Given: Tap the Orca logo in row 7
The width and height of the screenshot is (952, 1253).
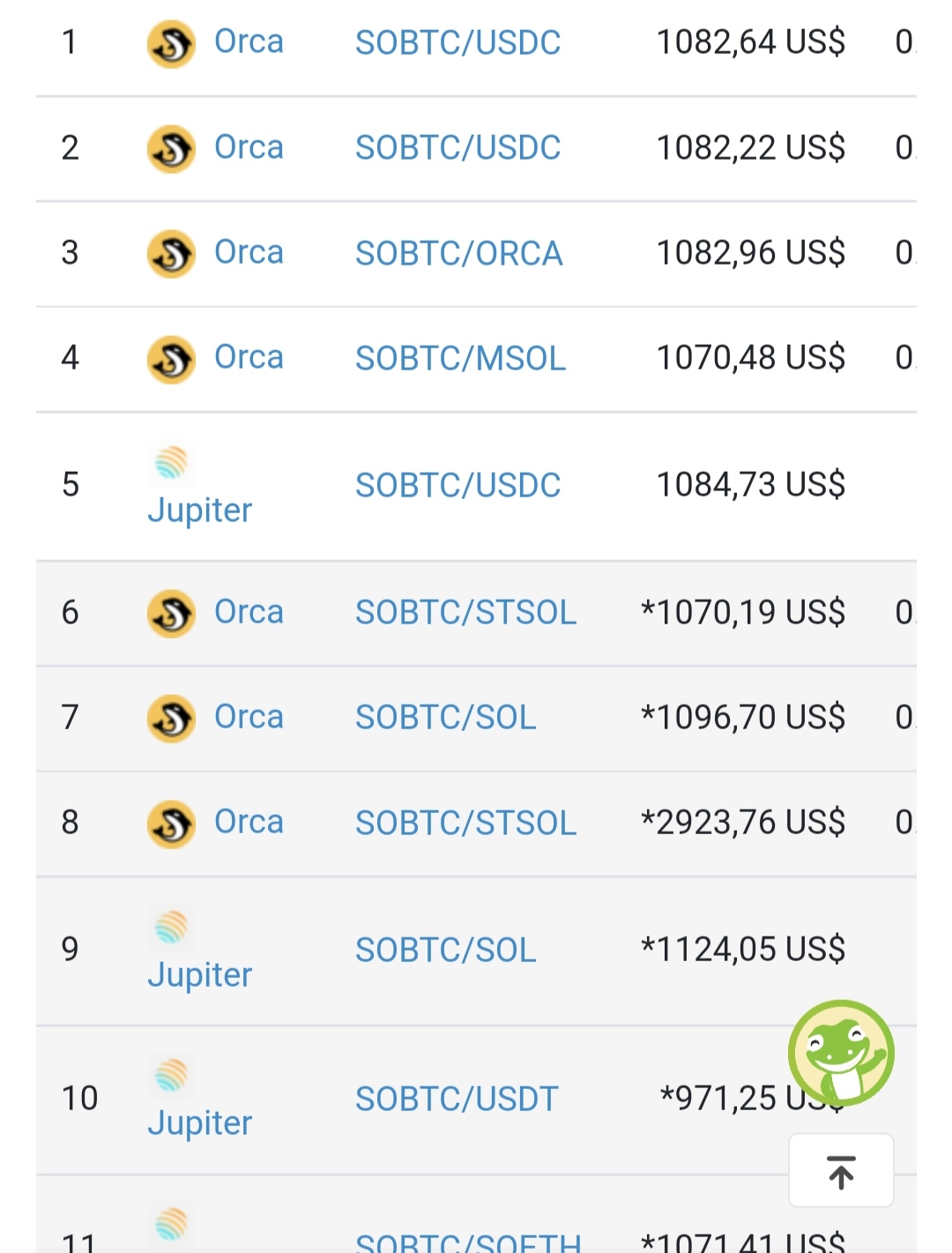Looking at the screenshot, I should point(171,719).
